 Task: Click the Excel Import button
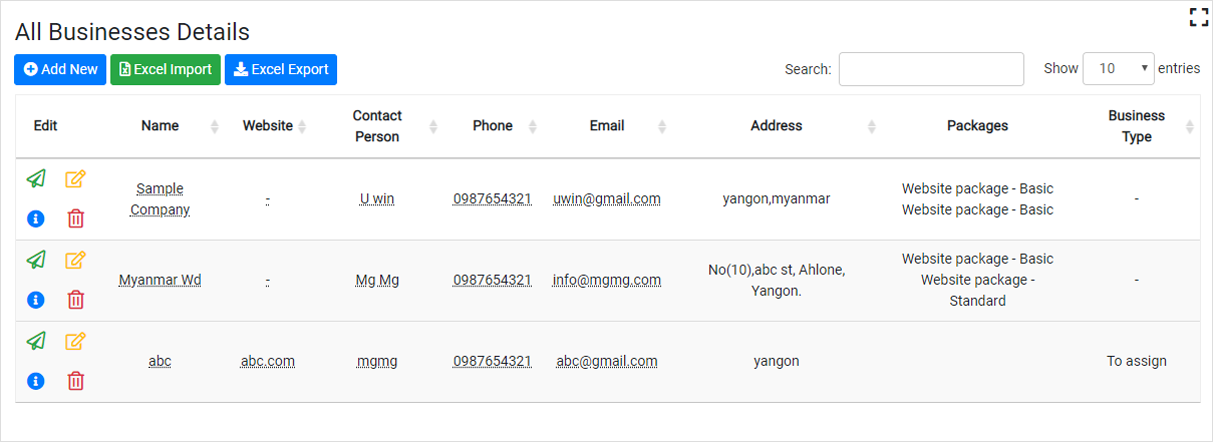165,69
